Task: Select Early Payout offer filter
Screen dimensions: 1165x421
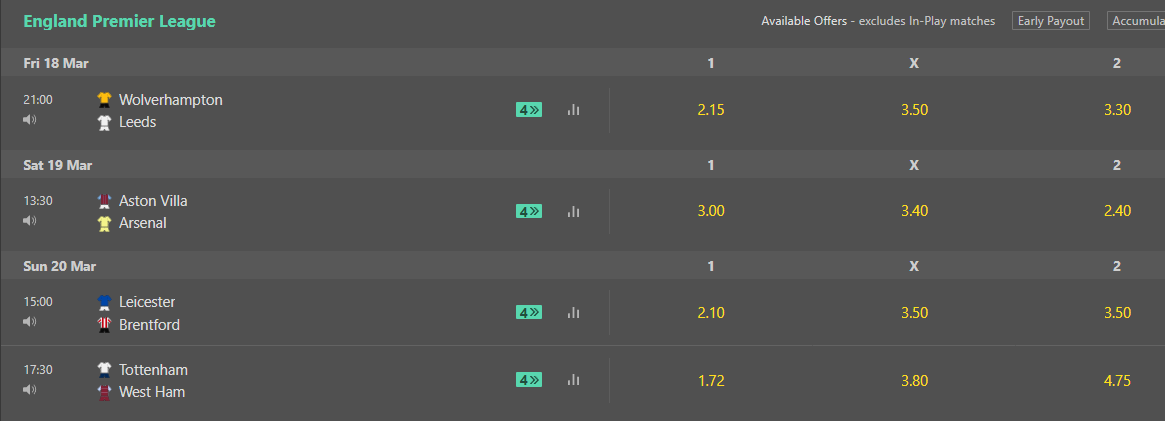Action: click(x=1051, y=21)
